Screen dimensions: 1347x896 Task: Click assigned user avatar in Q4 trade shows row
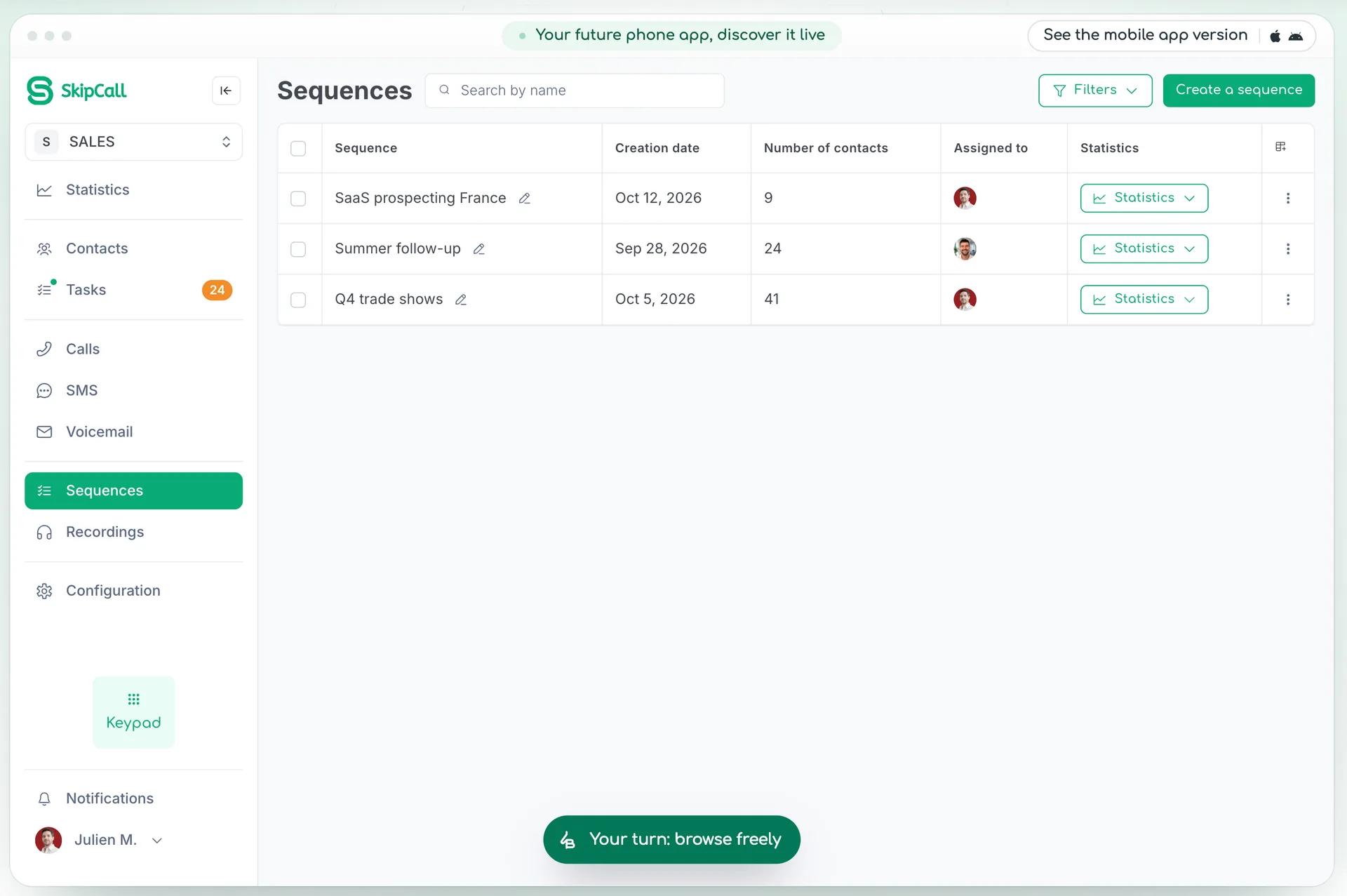965,299
